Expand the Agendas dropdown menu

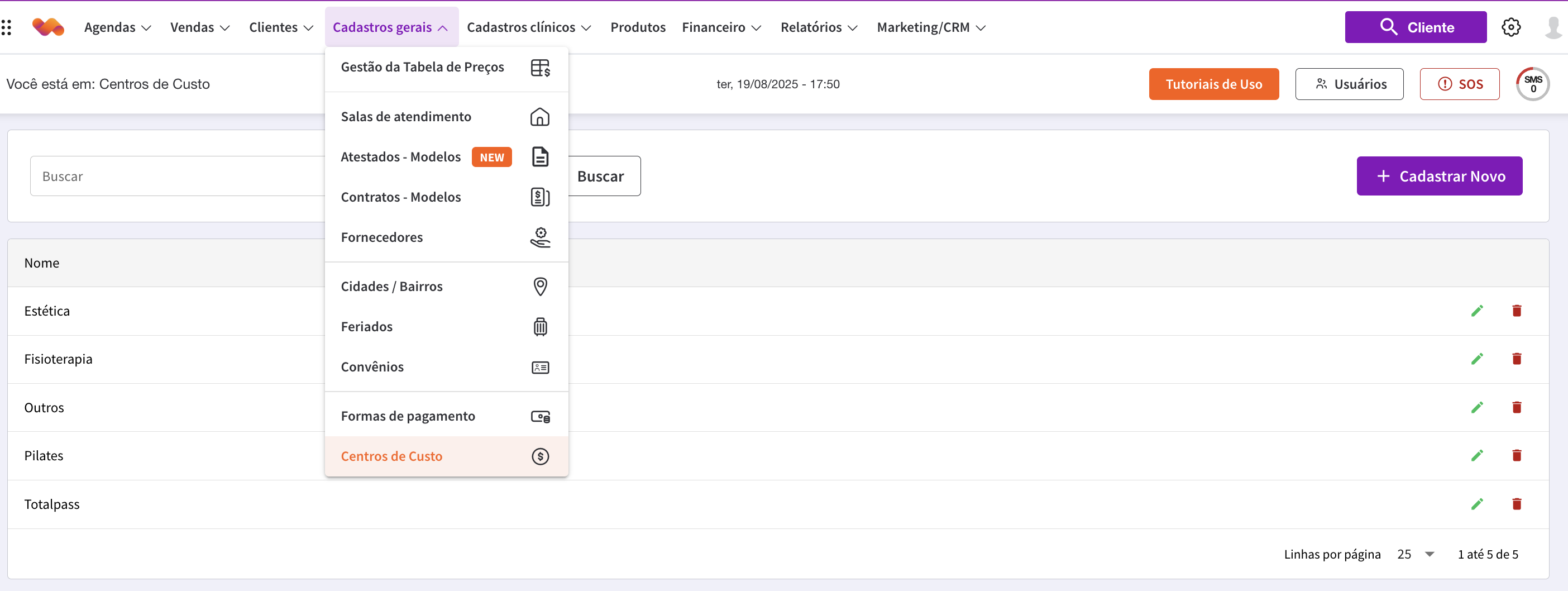coord(117,27)
